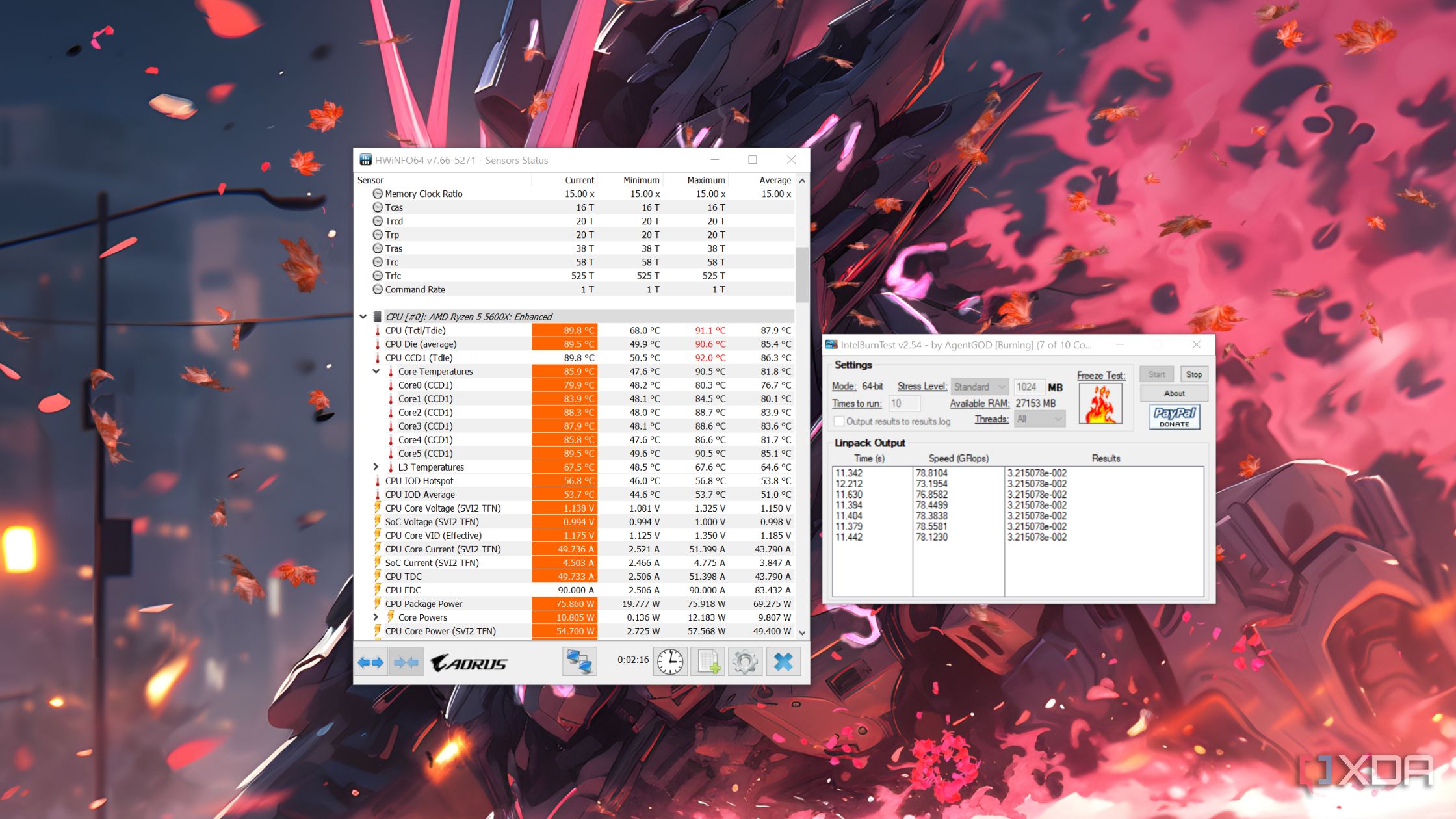Click the log file icon with green plus
Viewport: 1456px width, 819px height.
[708, 662]
